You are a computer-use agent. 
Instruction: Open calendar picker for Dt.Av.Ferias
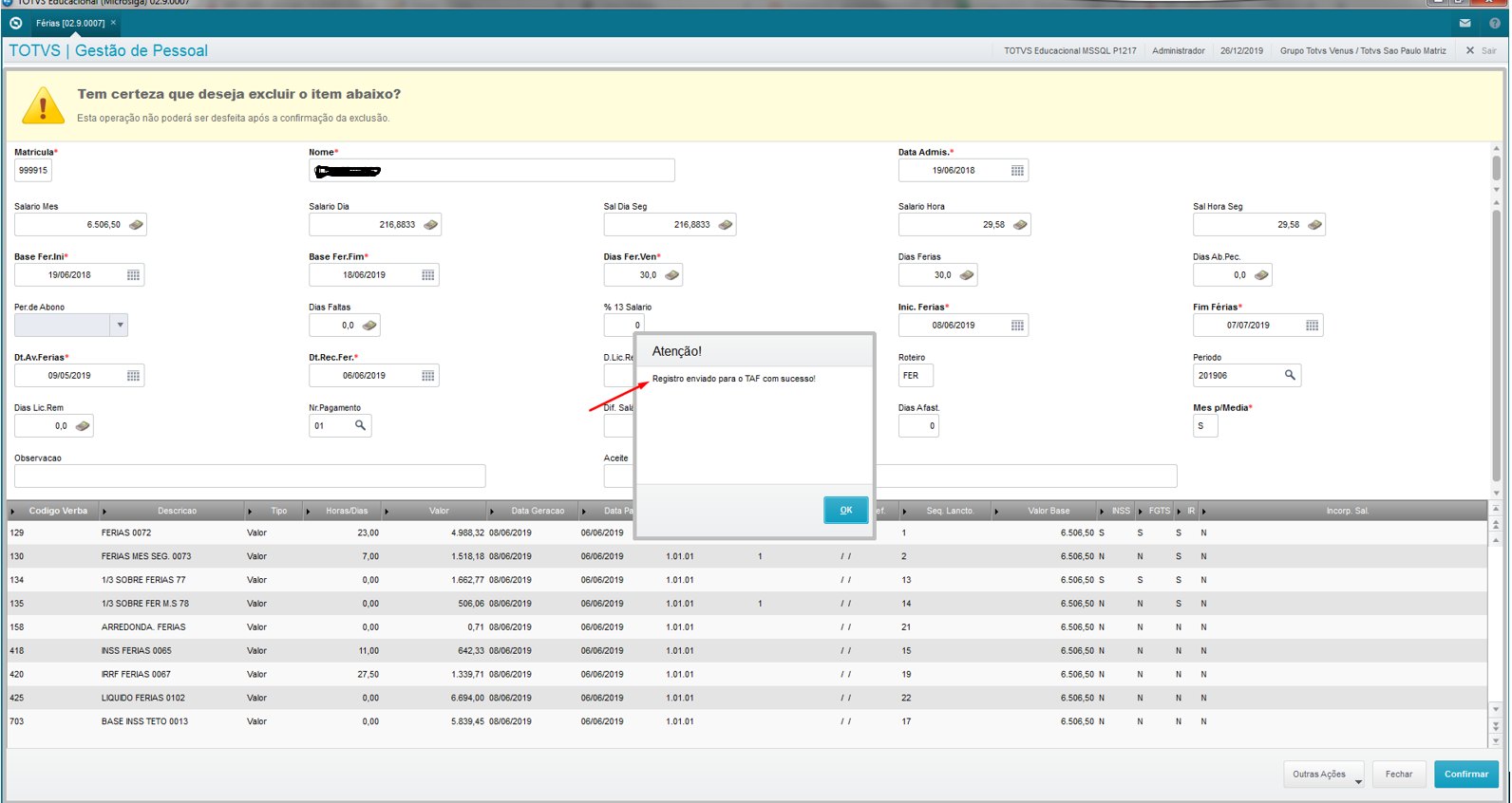coord(133,376)
